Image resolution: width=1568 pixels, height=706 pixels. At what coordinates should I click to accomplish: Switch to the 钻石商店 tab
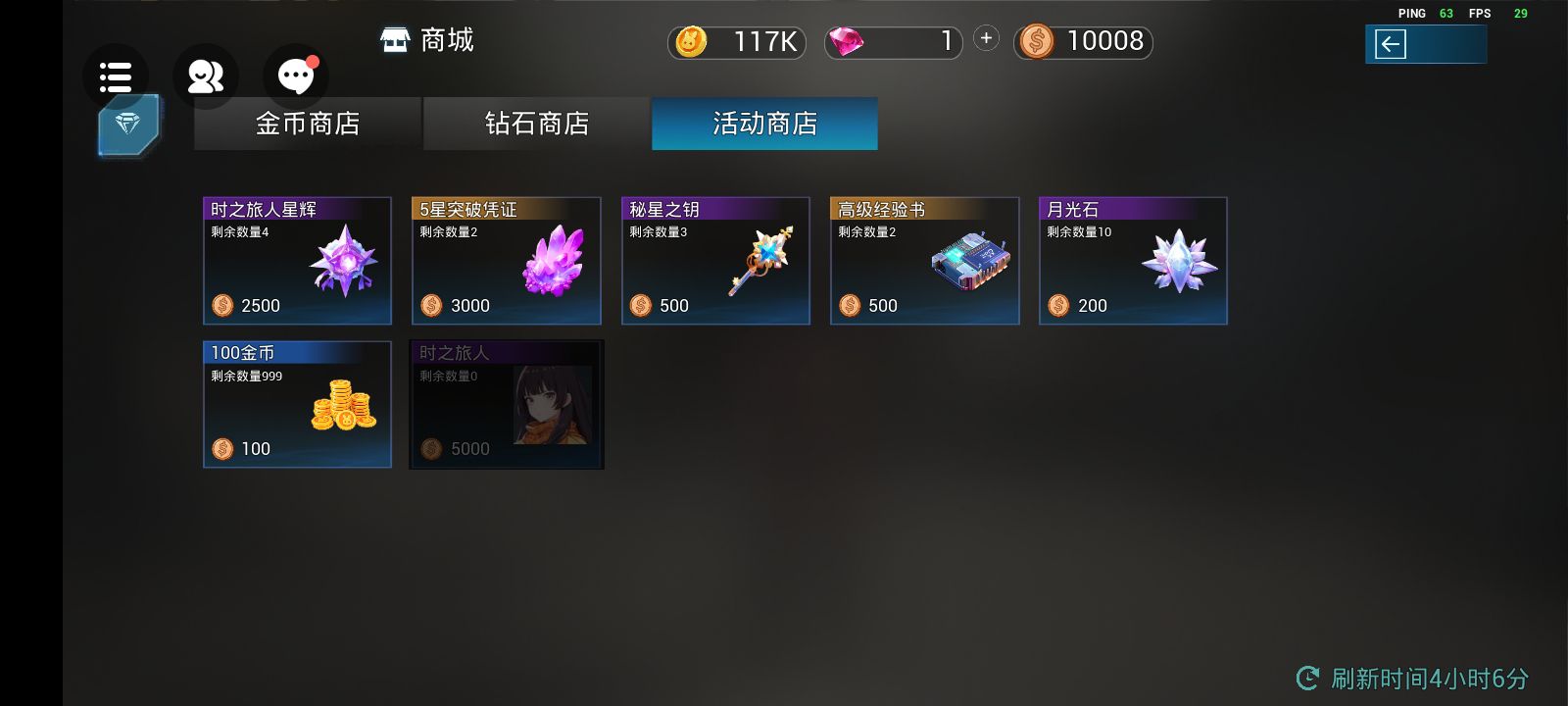click(537, 124)
